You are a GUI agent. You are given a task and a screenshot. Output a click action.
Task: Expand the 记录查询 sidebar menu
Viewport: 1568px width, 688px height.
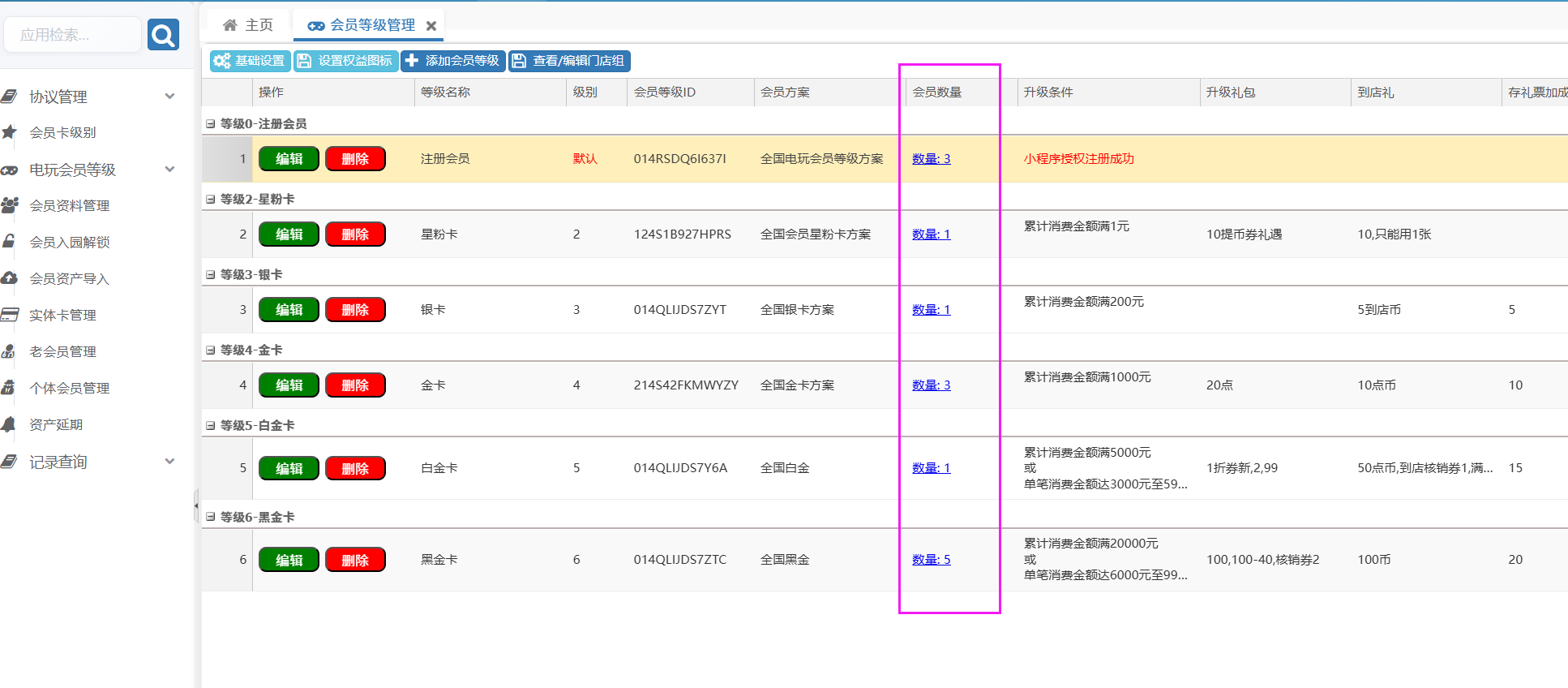click(x=169, y=462)
